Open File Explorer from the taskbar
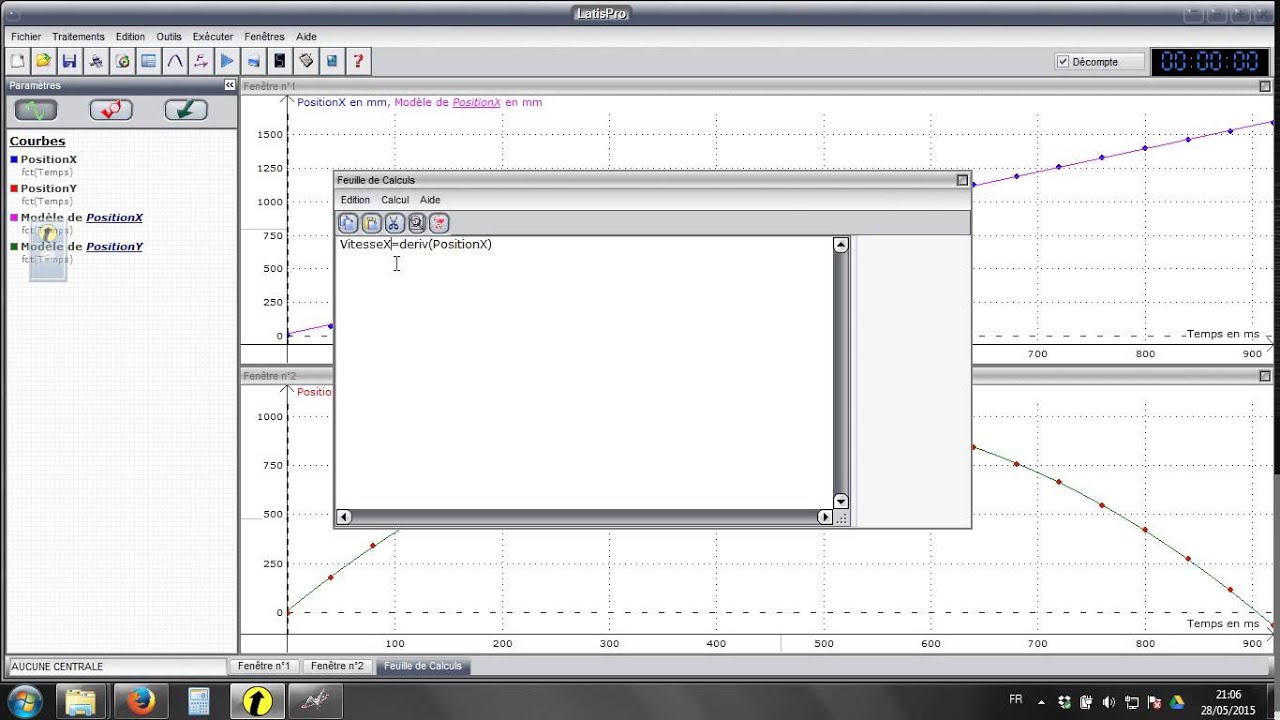Viewport: 1280px width, 720px height. pos(81,702)
